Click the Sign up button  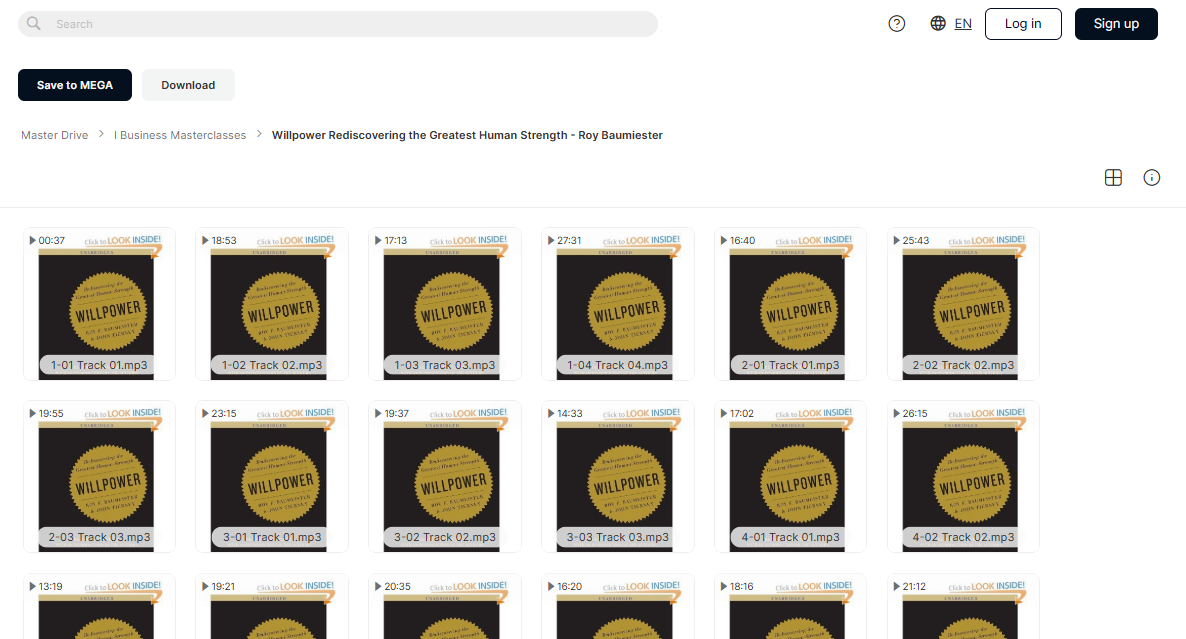pyautogui.click(x=1116, y=23)
